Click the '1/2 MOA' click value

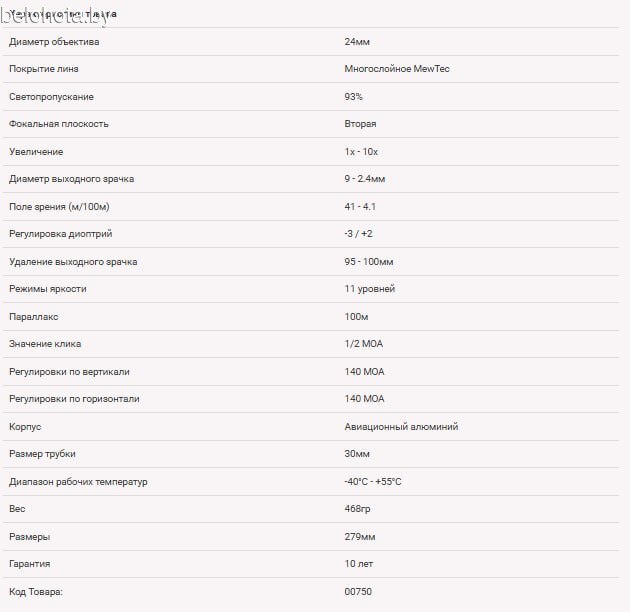point(363,344)
